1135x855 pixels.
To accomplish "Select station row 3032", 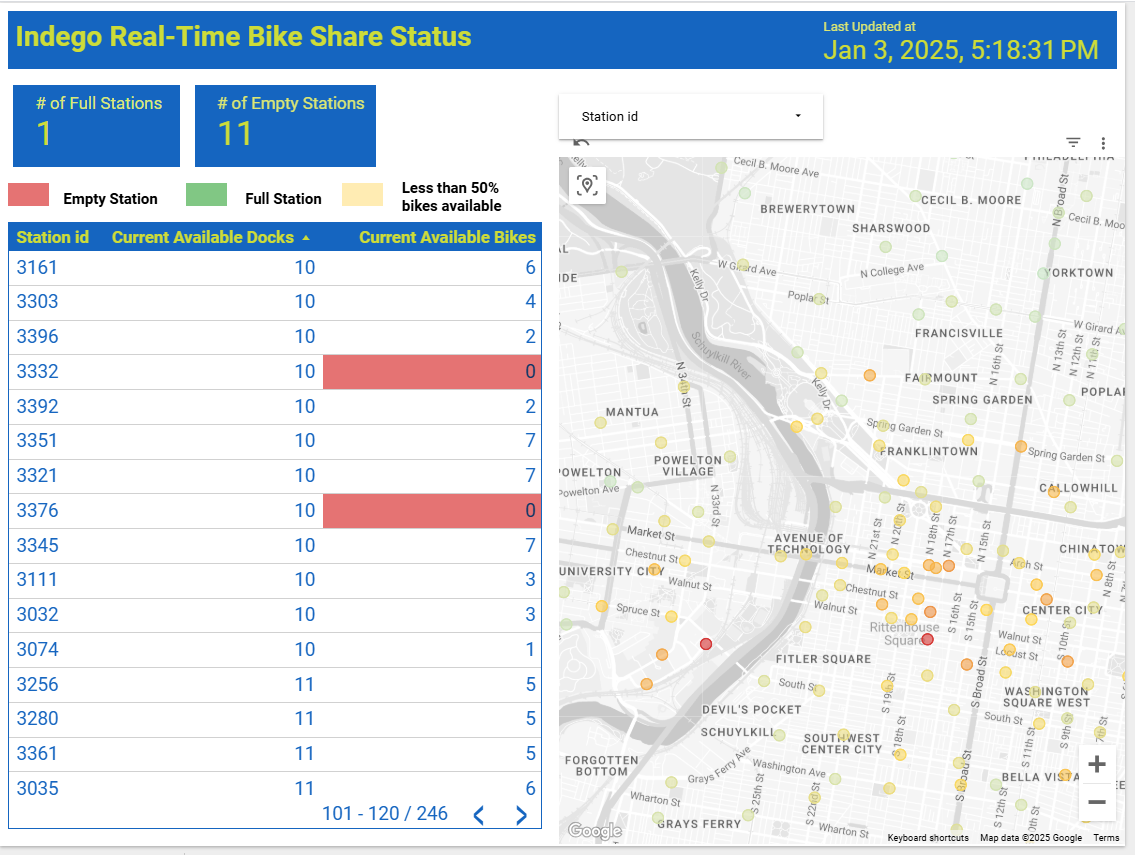I will click(275, 615).
